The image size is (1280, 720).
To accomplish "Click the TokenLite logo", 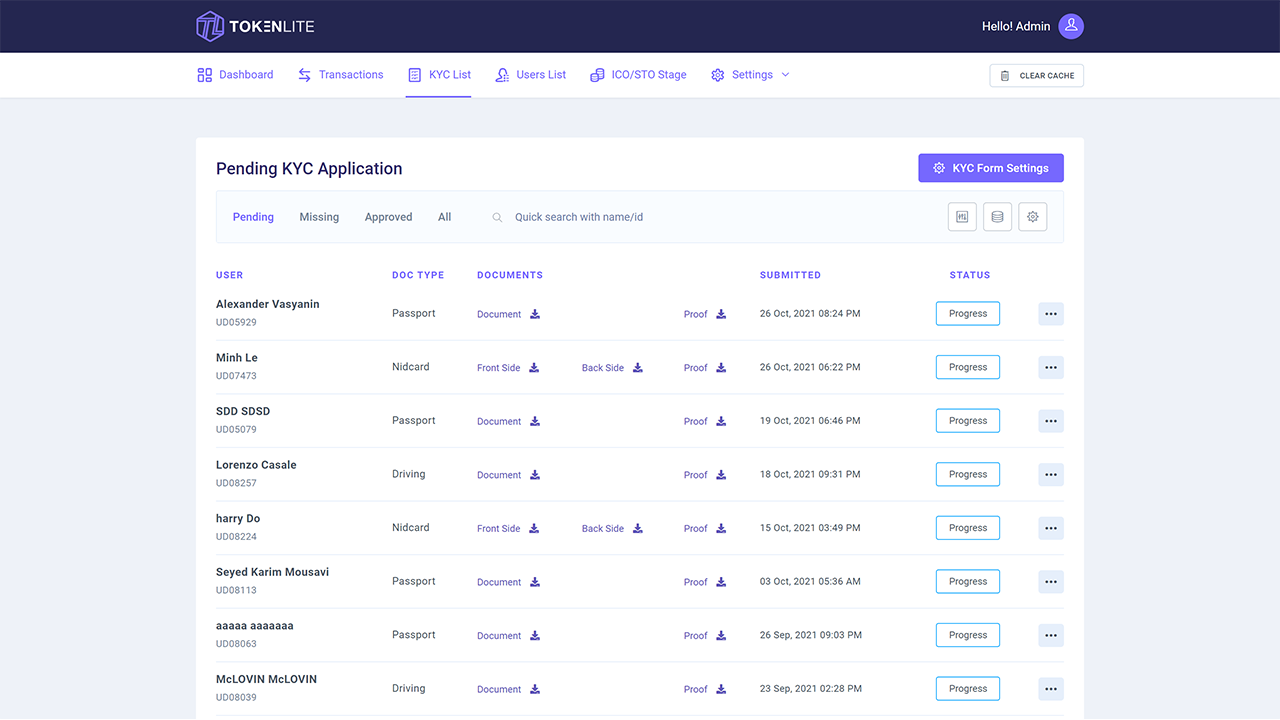I will tap(254, 26).
